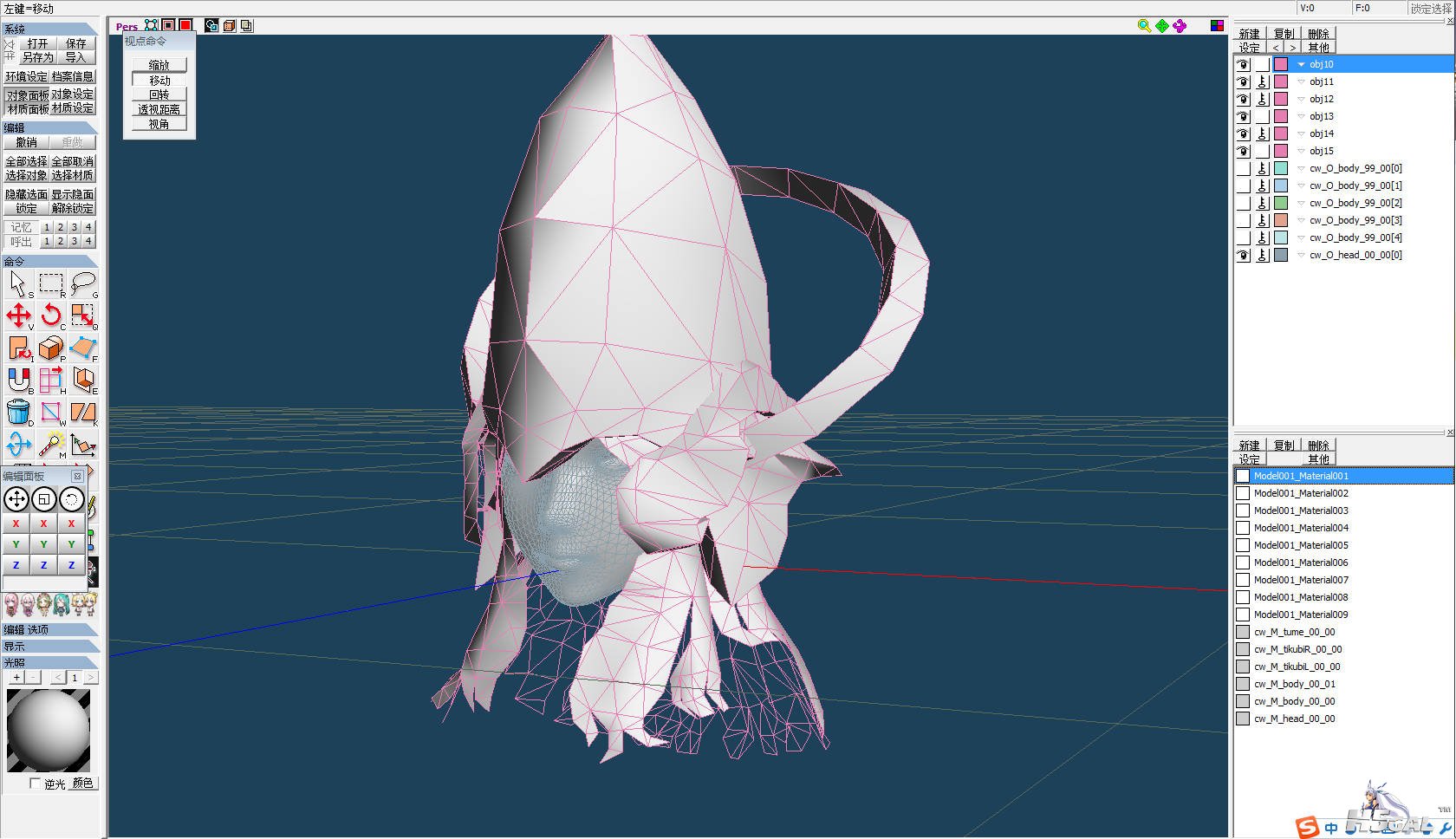Click the move circle in the edit panel
Viewport: 1456px width, 839px height.
click(16, 499)
